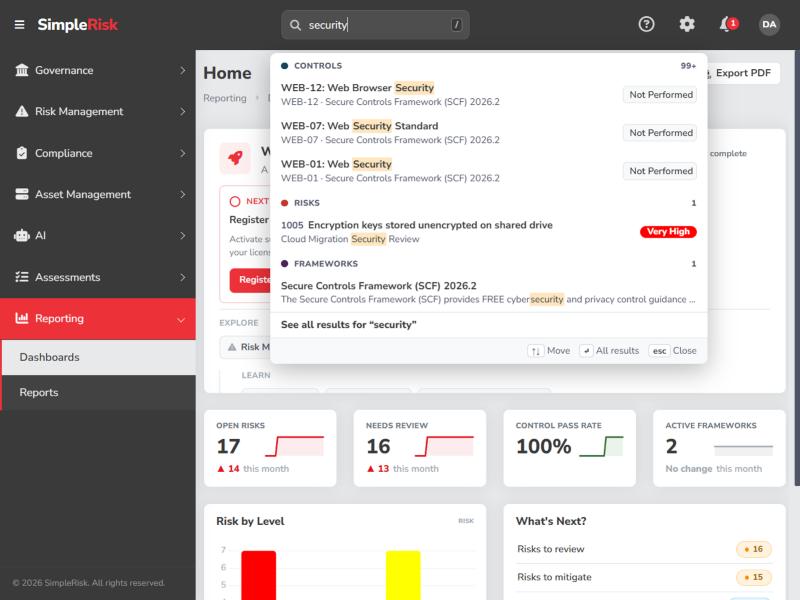The width and height of the screenshot is (800, 600).
Task: Select the WEB-01 Web Security result
Action: pos(489,171)
